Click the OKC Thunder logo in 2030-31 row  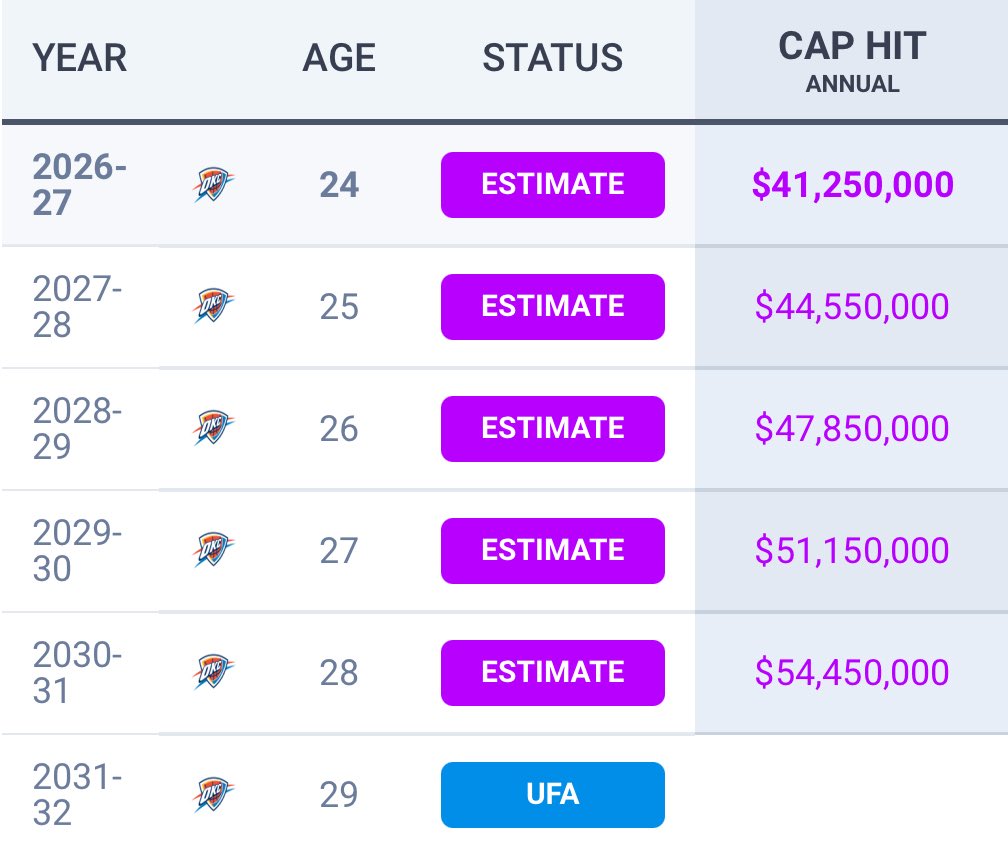pos(213,673)
